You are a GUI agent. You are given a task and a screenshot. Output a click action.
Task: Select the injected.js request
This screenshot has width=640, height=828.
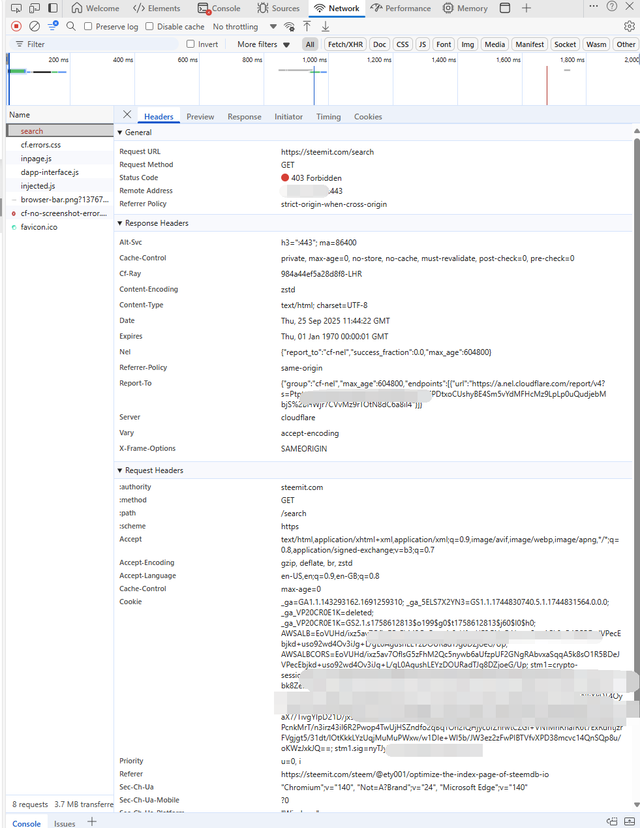click(x=60, y=186)
